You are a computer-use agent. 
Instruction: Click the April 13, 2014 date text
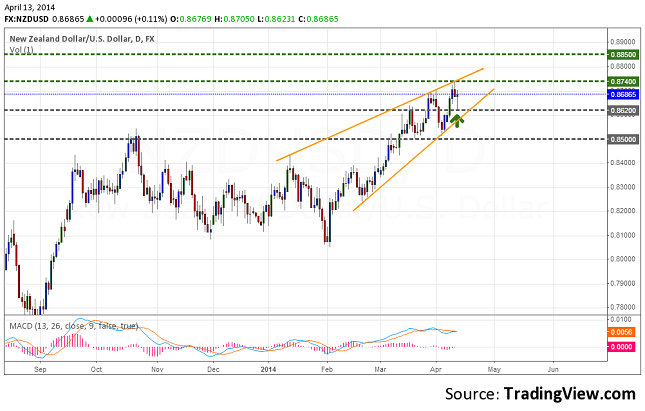[x=30, y=7]
